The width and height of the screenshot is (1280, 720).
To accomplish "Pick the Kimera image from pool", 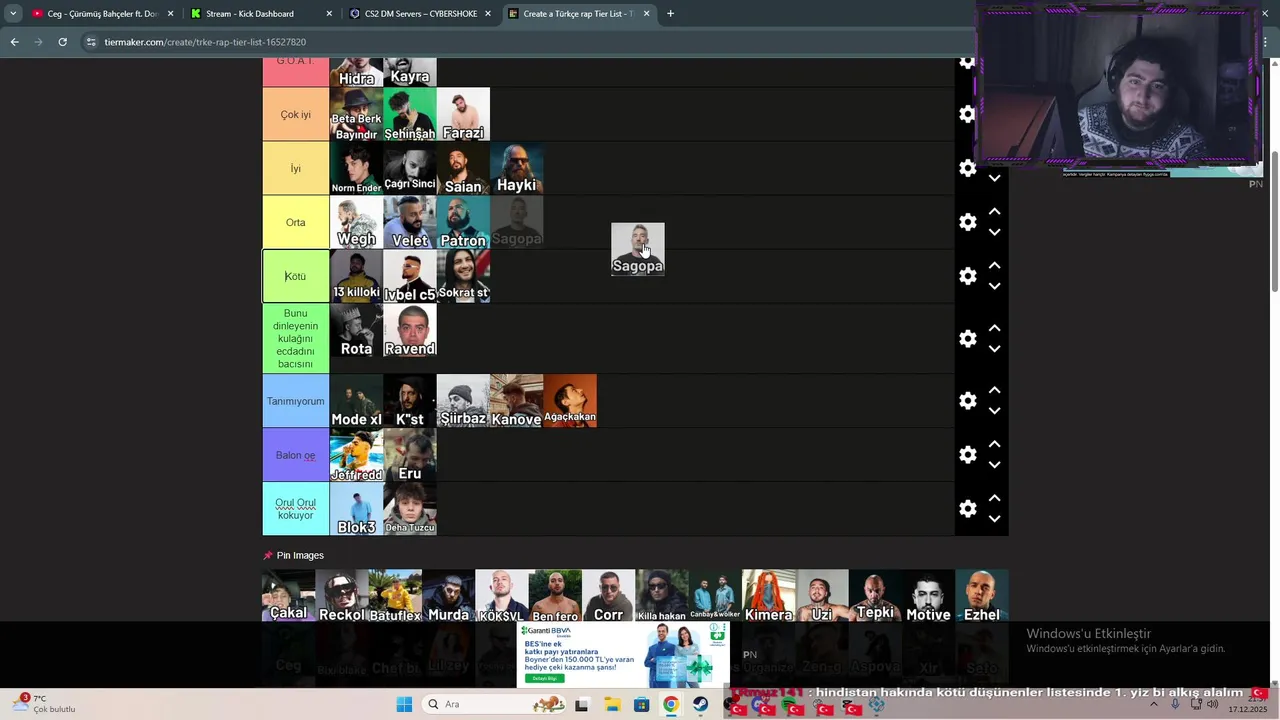I will pyautogui.click(x=768, y=596).
